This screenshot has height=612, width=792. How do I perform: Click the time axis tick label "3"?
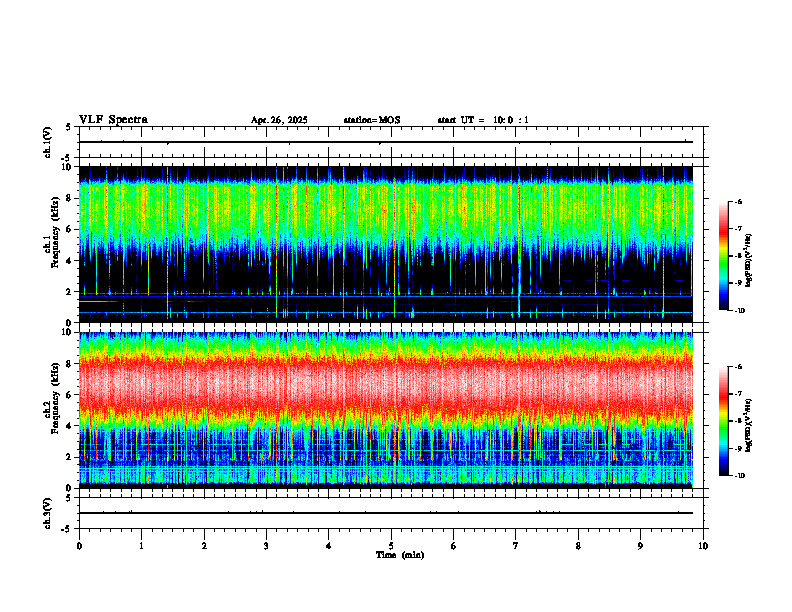(266, 546)
